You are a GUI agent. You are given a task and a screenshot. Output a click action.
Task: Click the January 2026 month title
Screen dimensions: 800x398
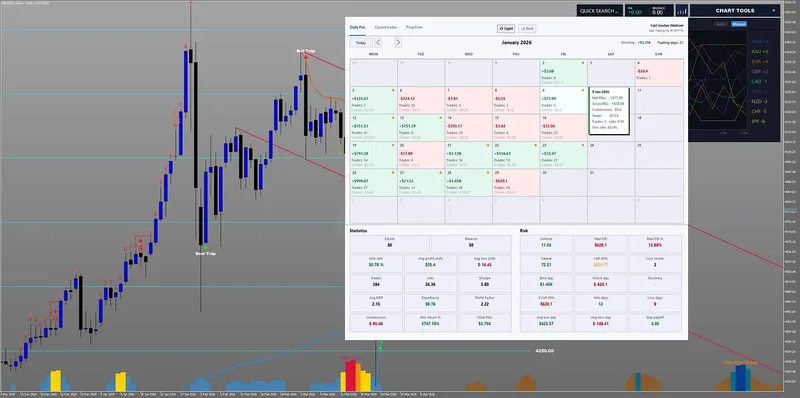[516, 43]
